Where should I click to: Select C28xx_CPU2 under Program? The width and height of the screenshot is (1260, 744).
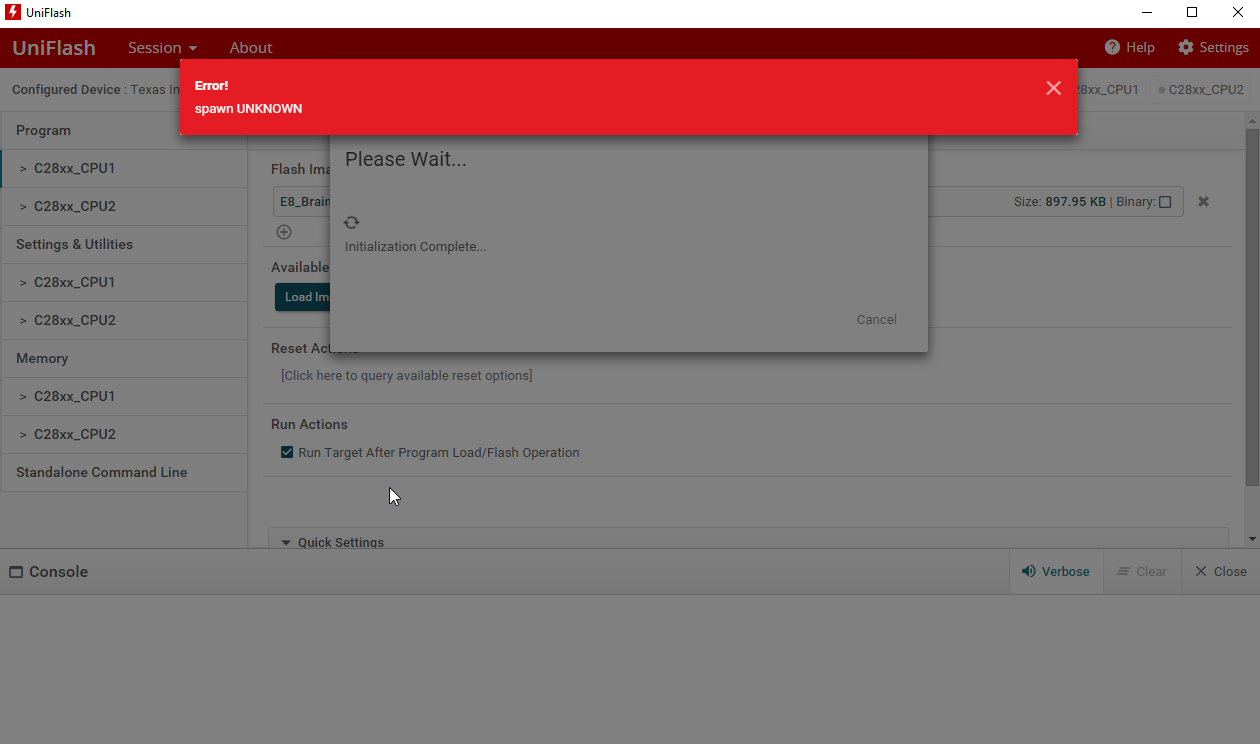pos(124,206)
